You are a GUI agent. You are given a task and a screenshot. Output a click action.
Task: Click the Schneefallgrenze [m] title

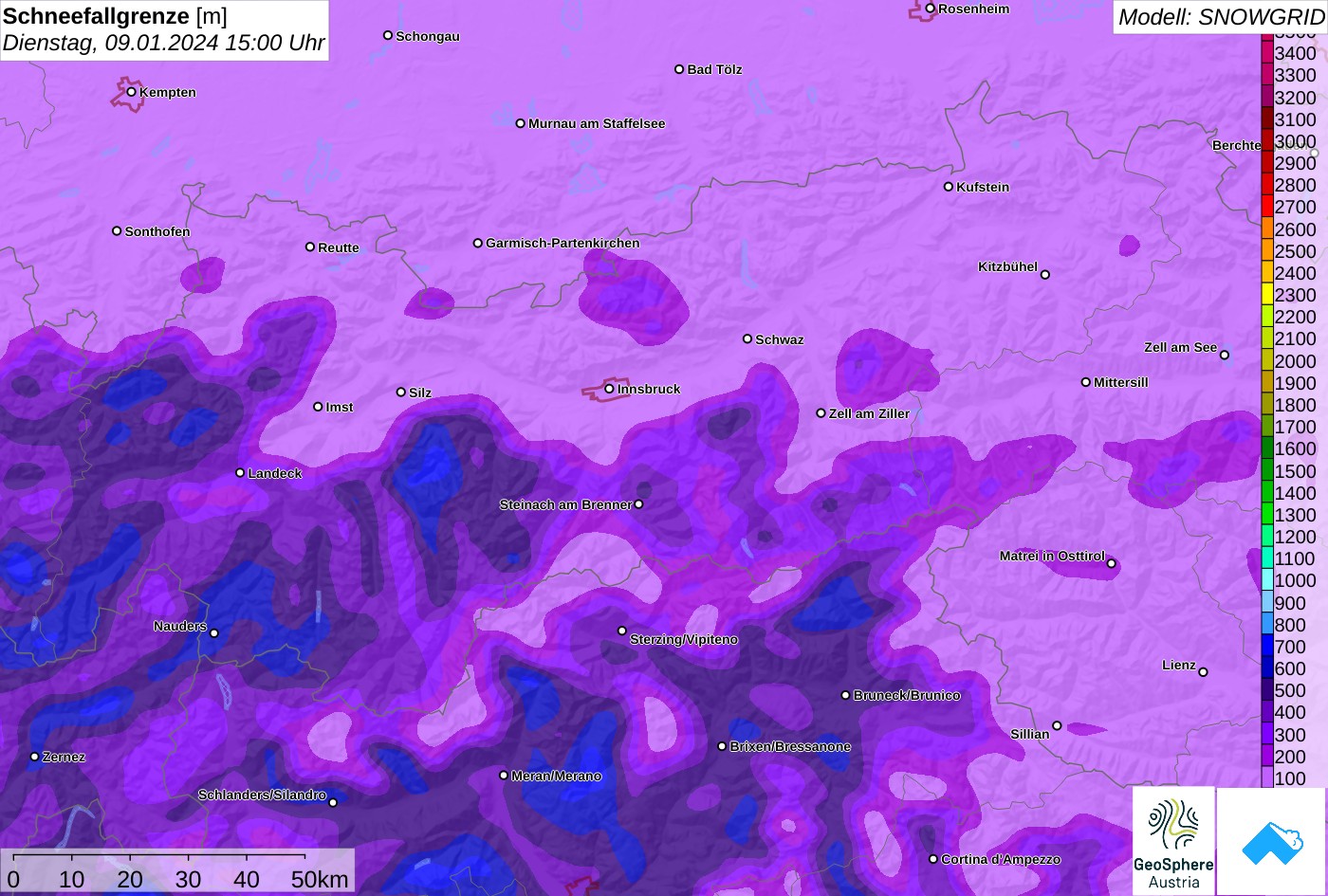point(115,16)
